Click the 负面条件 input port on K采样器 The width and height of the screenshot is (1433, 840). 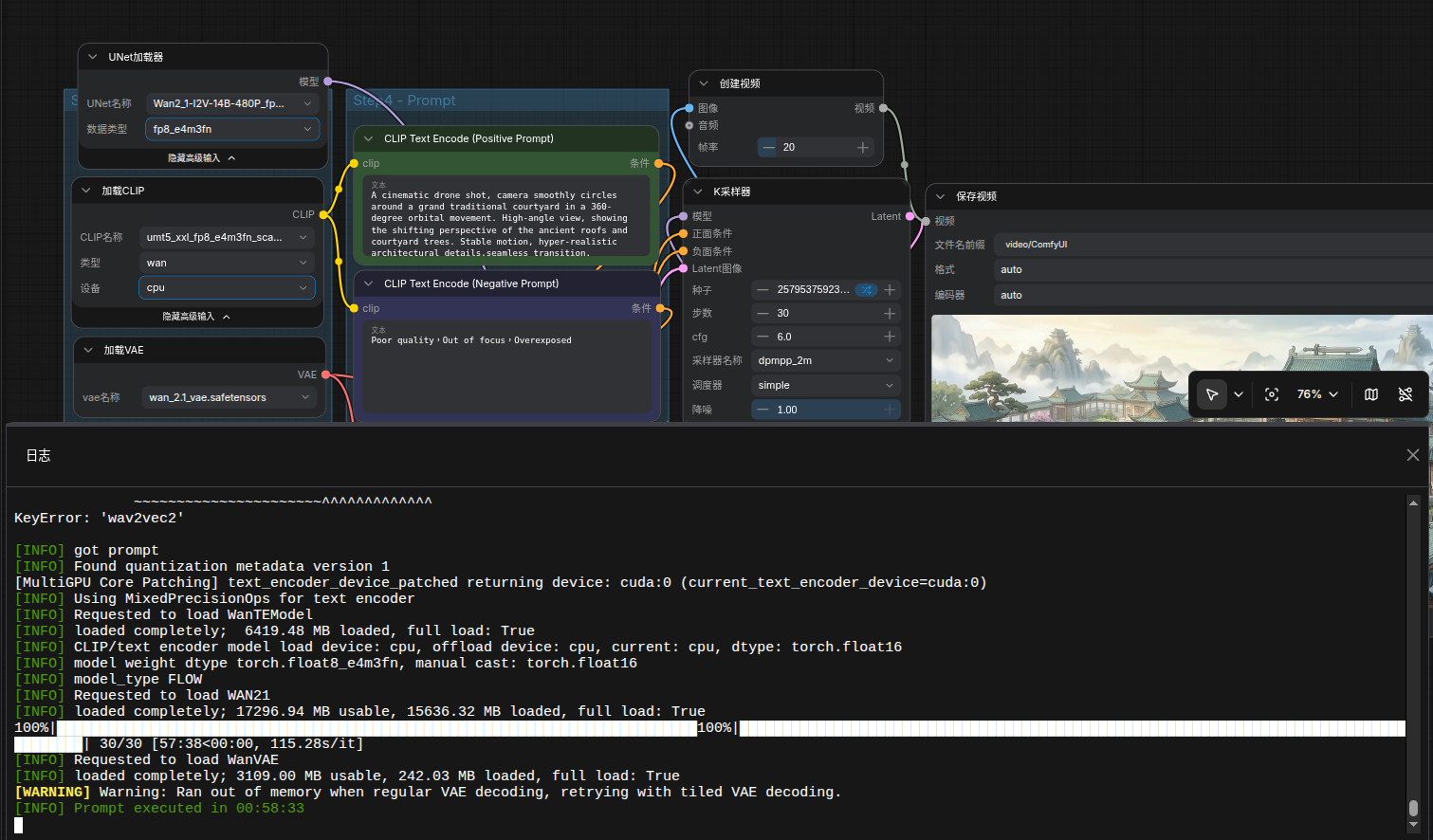coord(683,251)
